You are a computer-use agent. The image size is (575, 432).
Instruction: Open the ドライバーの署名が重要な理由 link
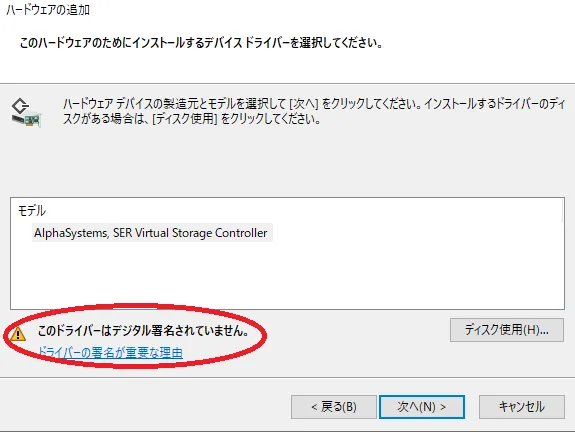[110, 353]
